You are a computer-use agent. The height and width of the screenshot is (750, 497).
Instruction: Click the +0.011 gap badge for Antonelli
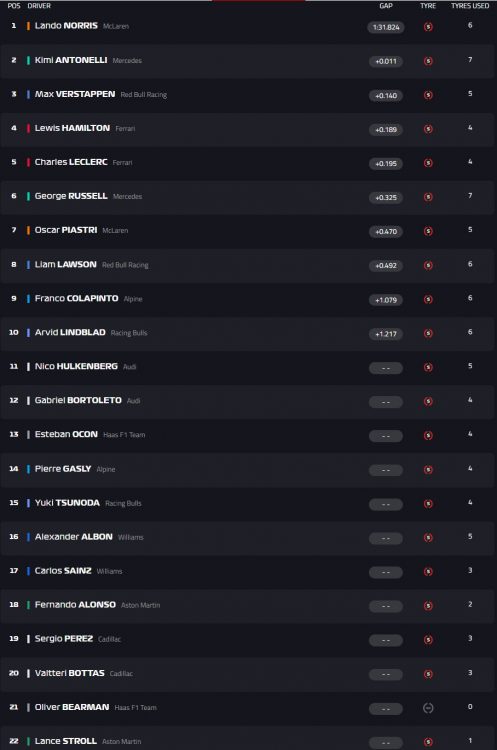point(386,61)
